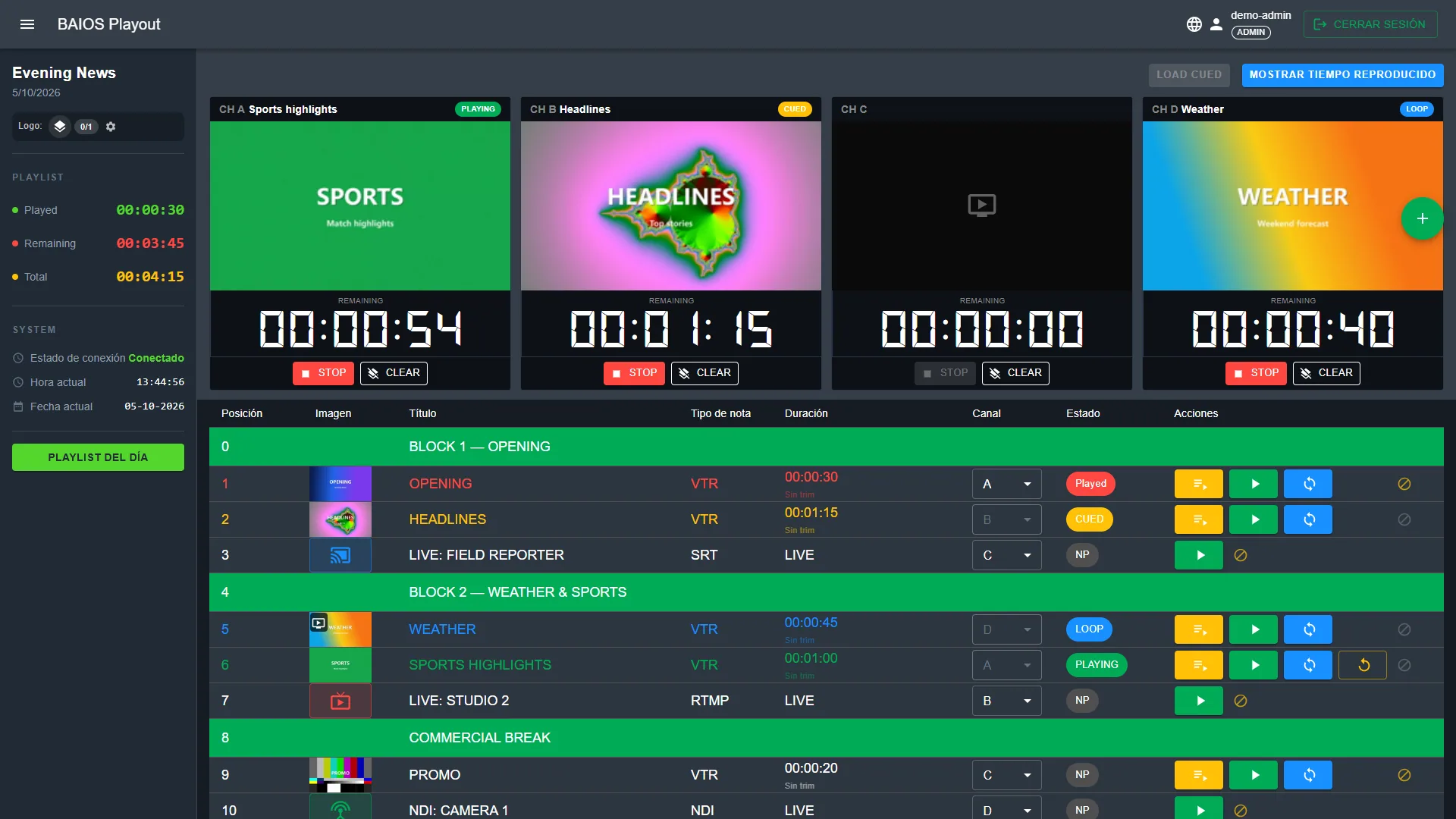Clear channel C player
Image resolution: width=1456 pixels, height=819 pixels.
1015,373
